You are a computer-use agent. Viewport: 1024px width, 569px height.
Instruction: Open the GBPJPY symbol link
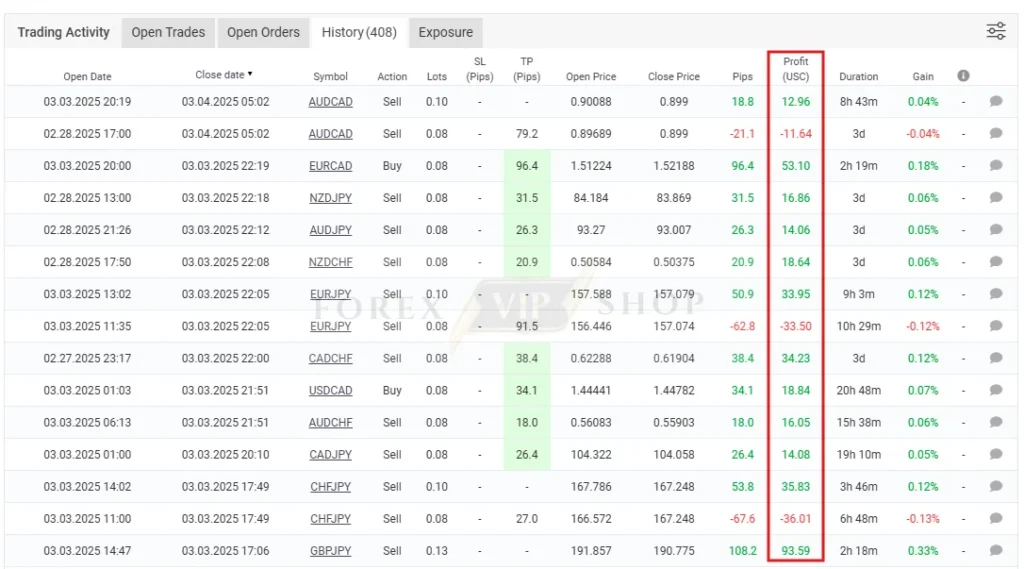pyautogui.click(x=330, y=551)
